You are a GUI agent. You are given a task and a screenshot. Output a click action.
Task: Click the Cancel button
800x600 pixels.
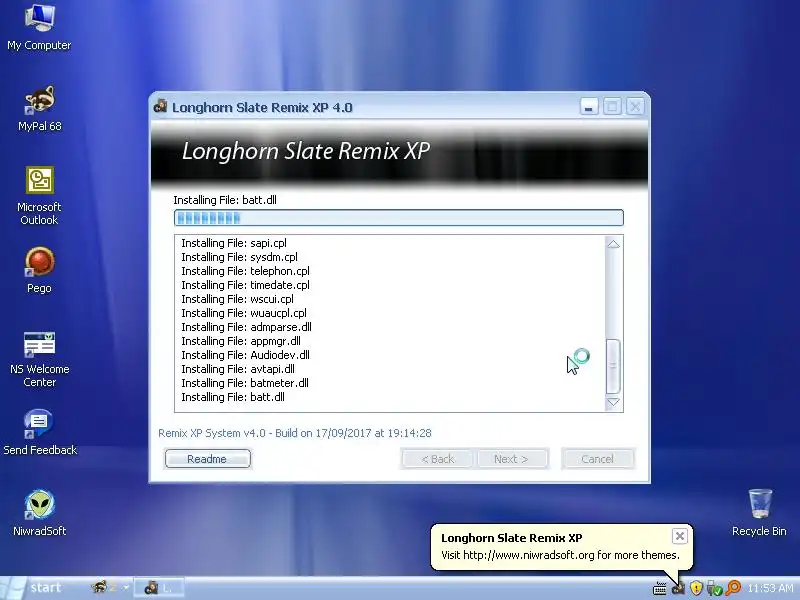pyautogui.click(x=597, y=459)
